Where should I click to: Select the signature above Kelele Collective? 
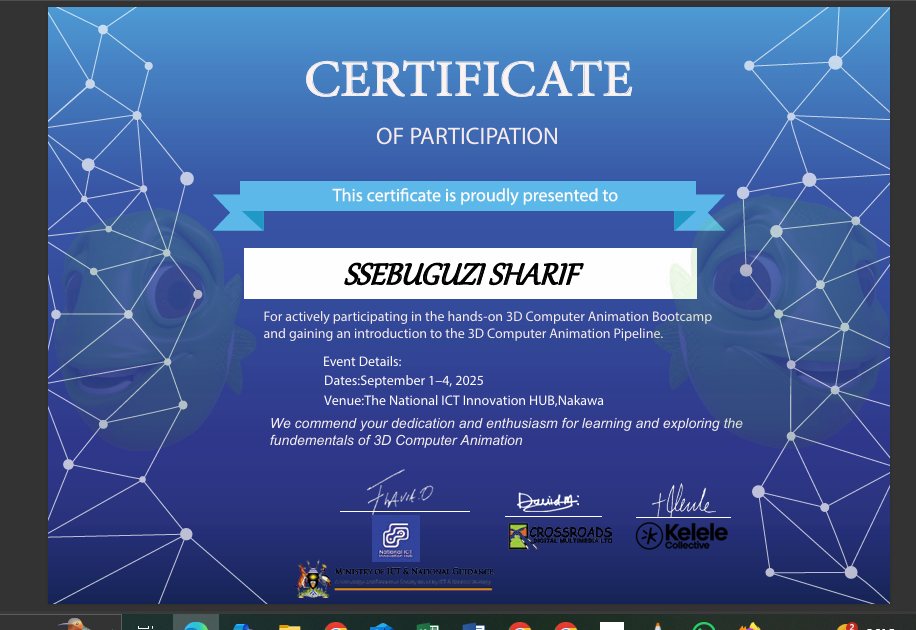point(682,498)
